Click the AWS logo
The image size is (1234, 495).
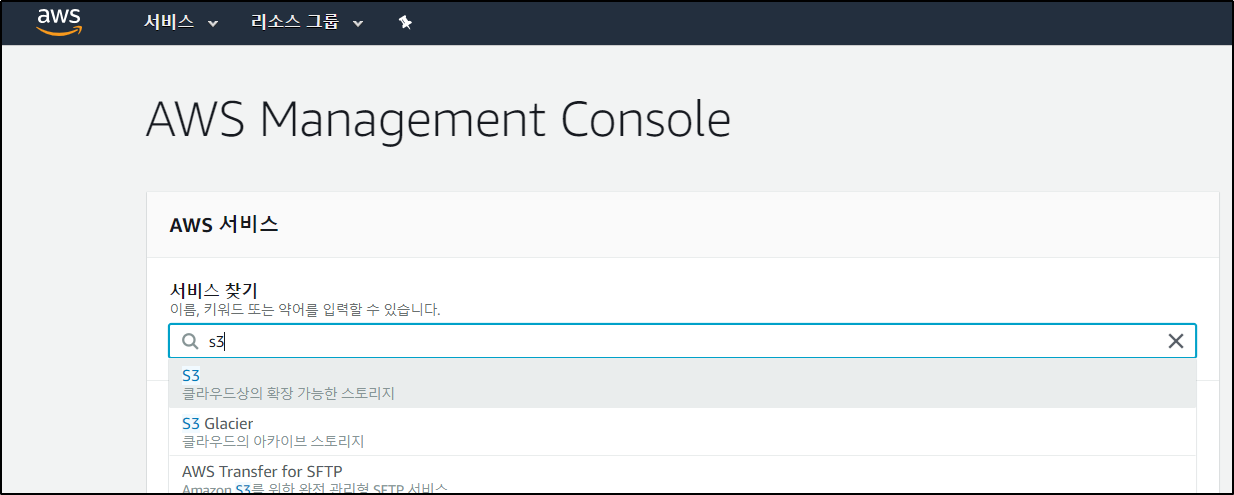[59, 21]
